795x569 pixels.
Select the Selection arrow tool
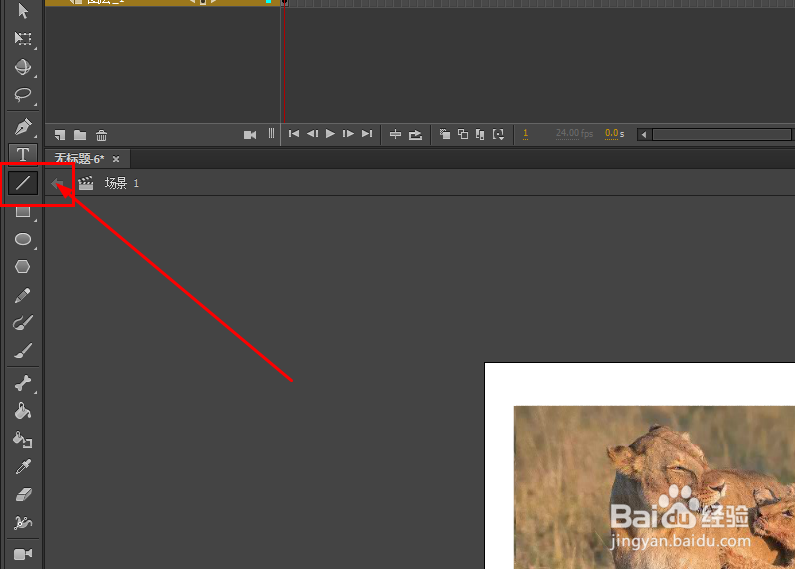(23, 11)
